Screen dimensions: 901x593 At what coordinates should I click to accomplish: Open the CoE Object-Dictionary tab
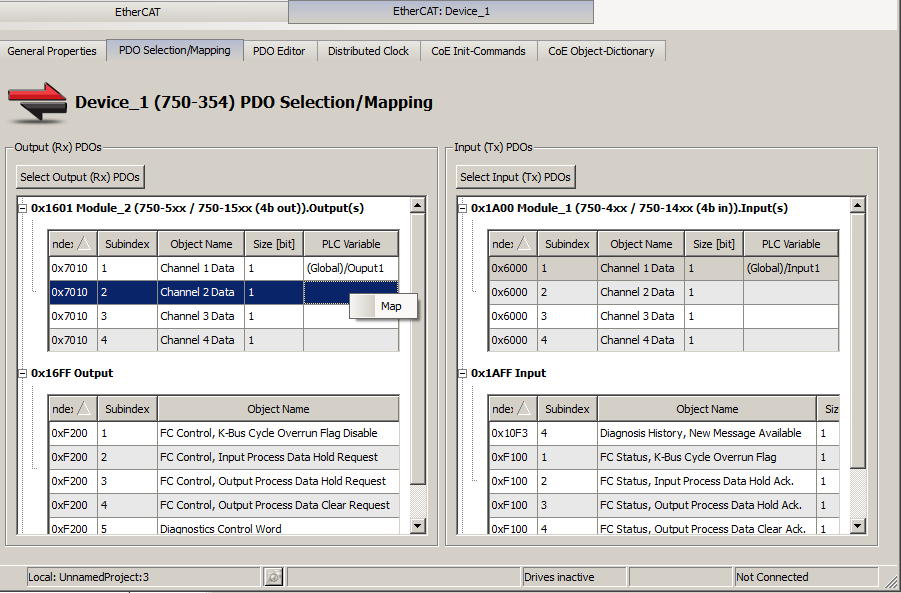click(601, 51)
